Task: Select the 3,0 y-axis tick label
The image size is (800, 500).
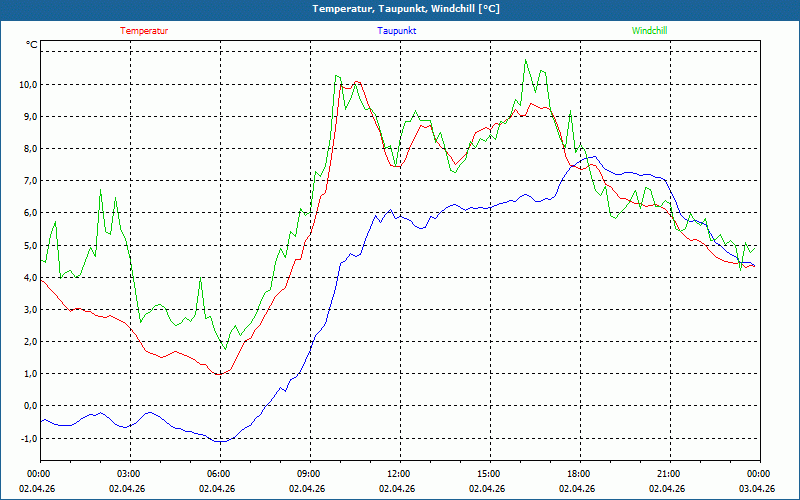Action: pyautogui.click(x=28, y=310)
